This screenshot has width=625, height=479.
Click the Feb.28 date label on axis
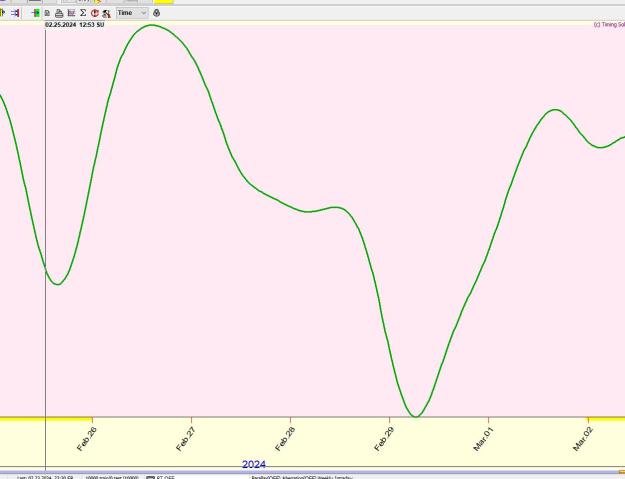click(x=285, y=439)
